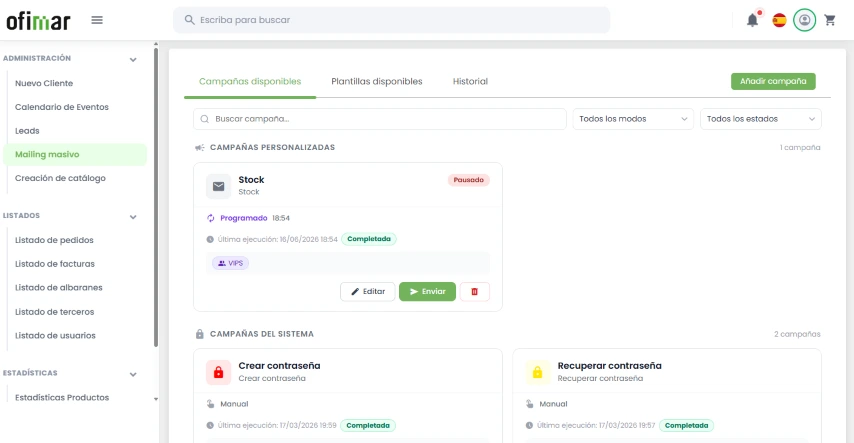Click Completada badge on Recuperar contraseña card
Viewport: 854px width, 443px height.
(686, 426)
